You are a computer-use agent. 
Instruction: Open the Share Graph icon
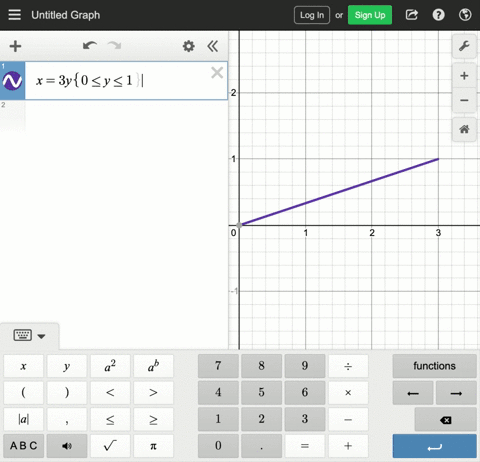[412, 15]
